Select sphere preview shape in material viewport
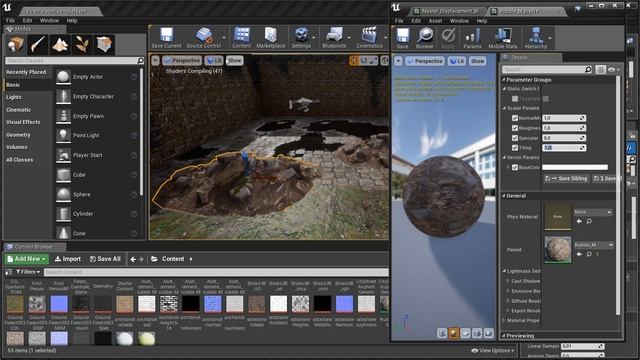 [x=454, y=333]
